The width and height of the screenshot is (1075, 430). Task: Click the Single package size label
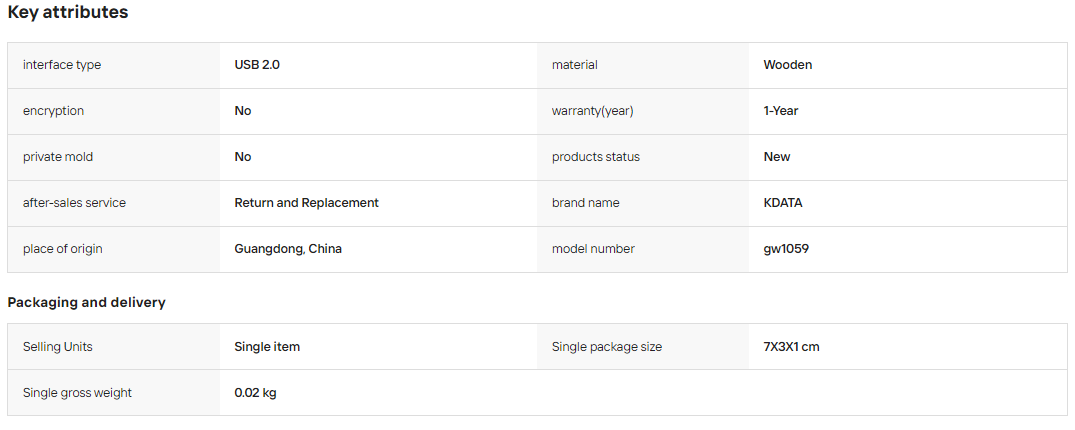(607, 347)
